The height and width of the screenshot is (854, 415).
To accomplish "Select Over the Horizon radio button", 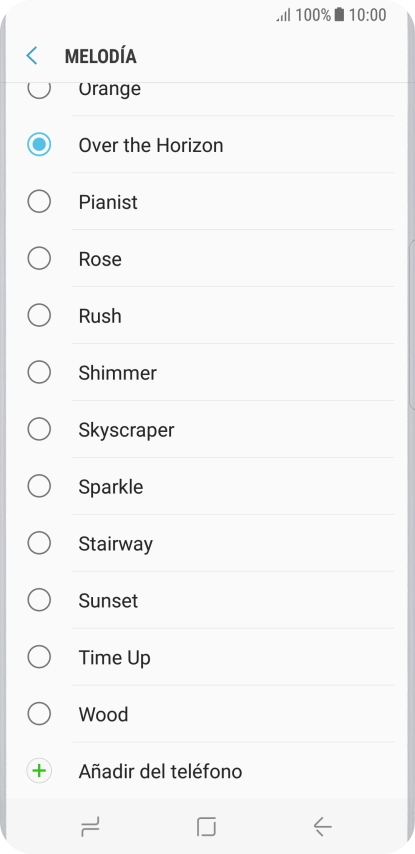I will point(39,145).
